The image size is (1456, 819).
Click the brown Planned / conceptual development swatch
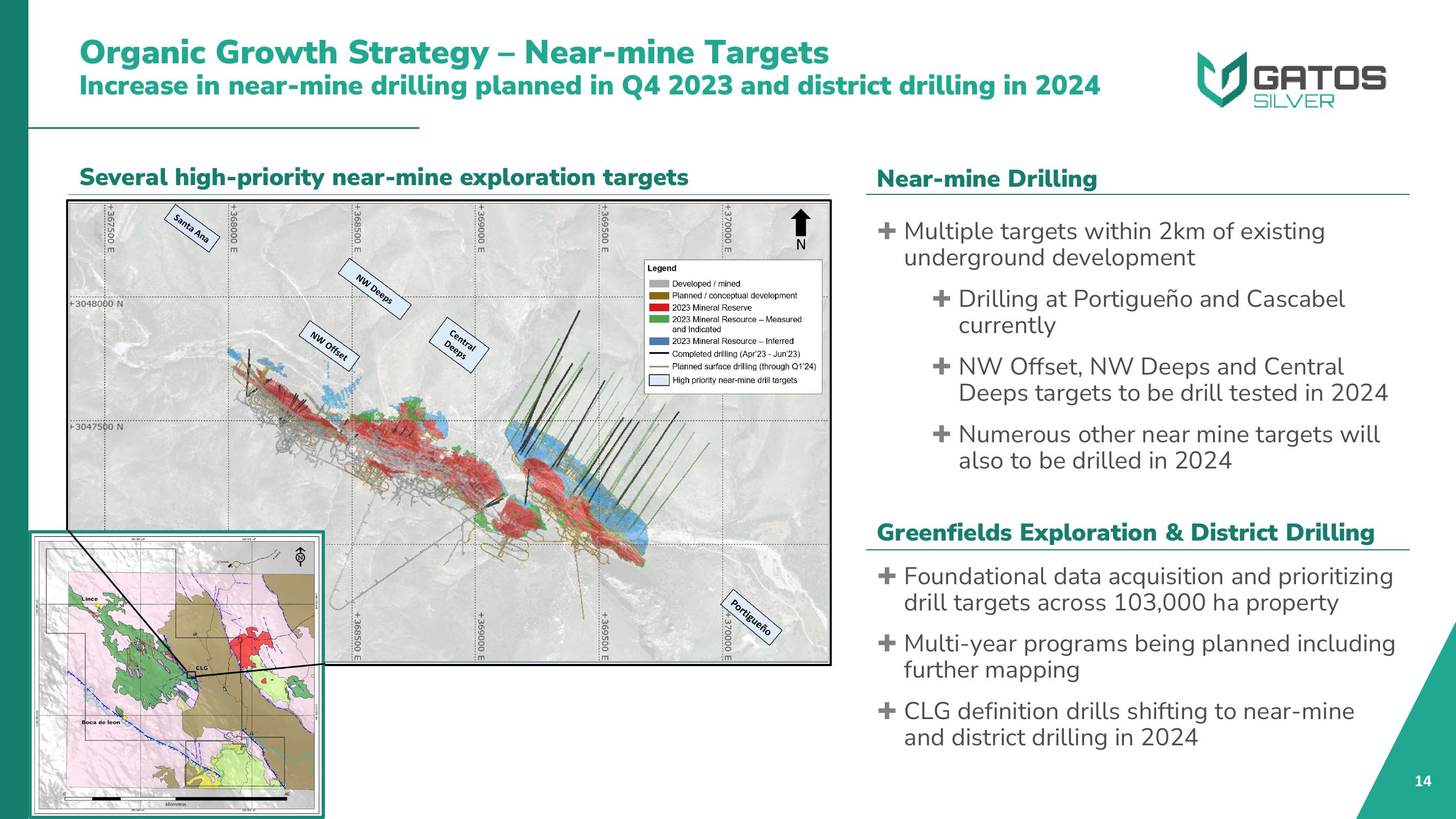click(659, 295)
